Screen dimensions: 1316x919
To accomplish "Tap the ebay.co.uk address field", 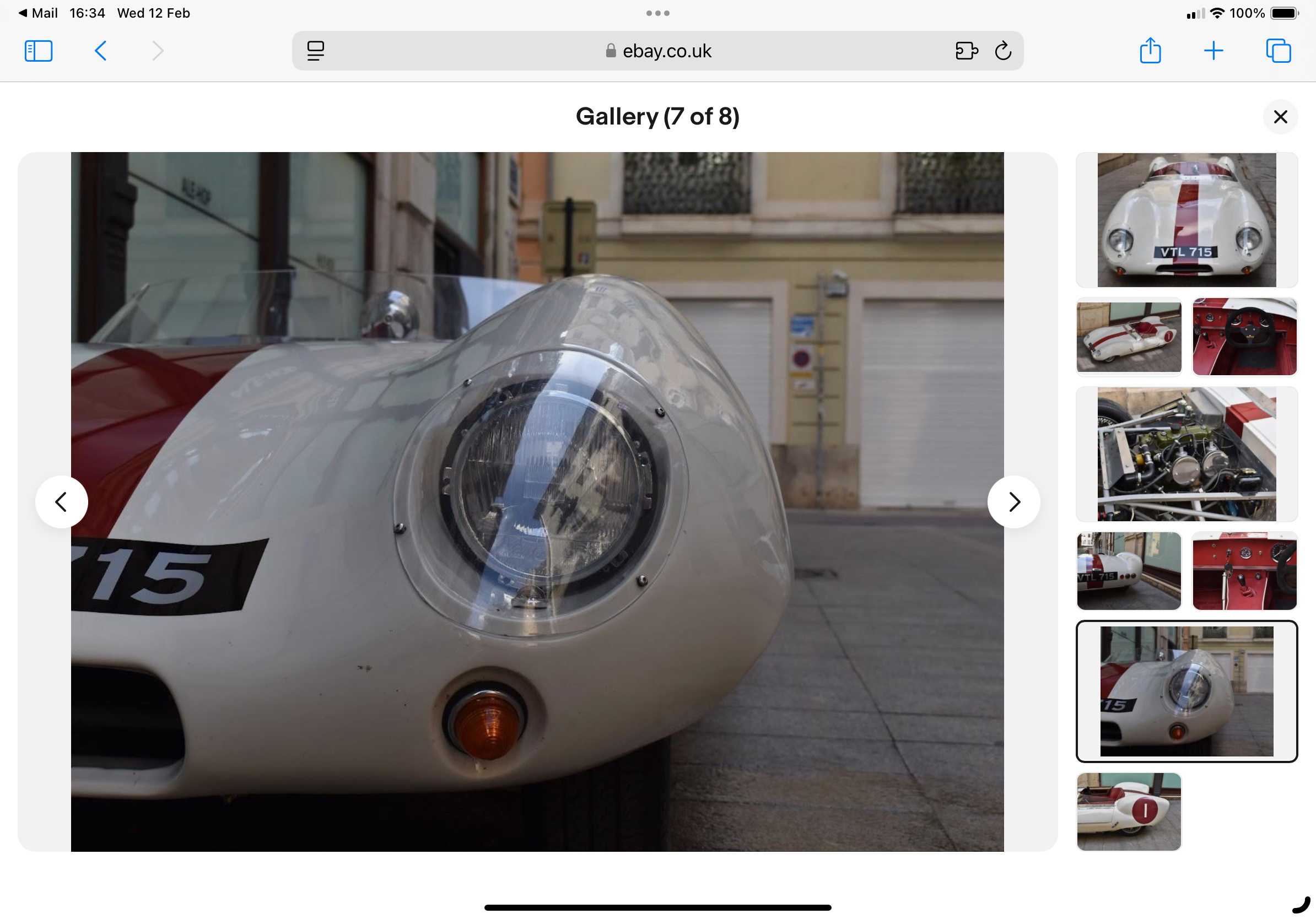I will click(x=659, y=51).
